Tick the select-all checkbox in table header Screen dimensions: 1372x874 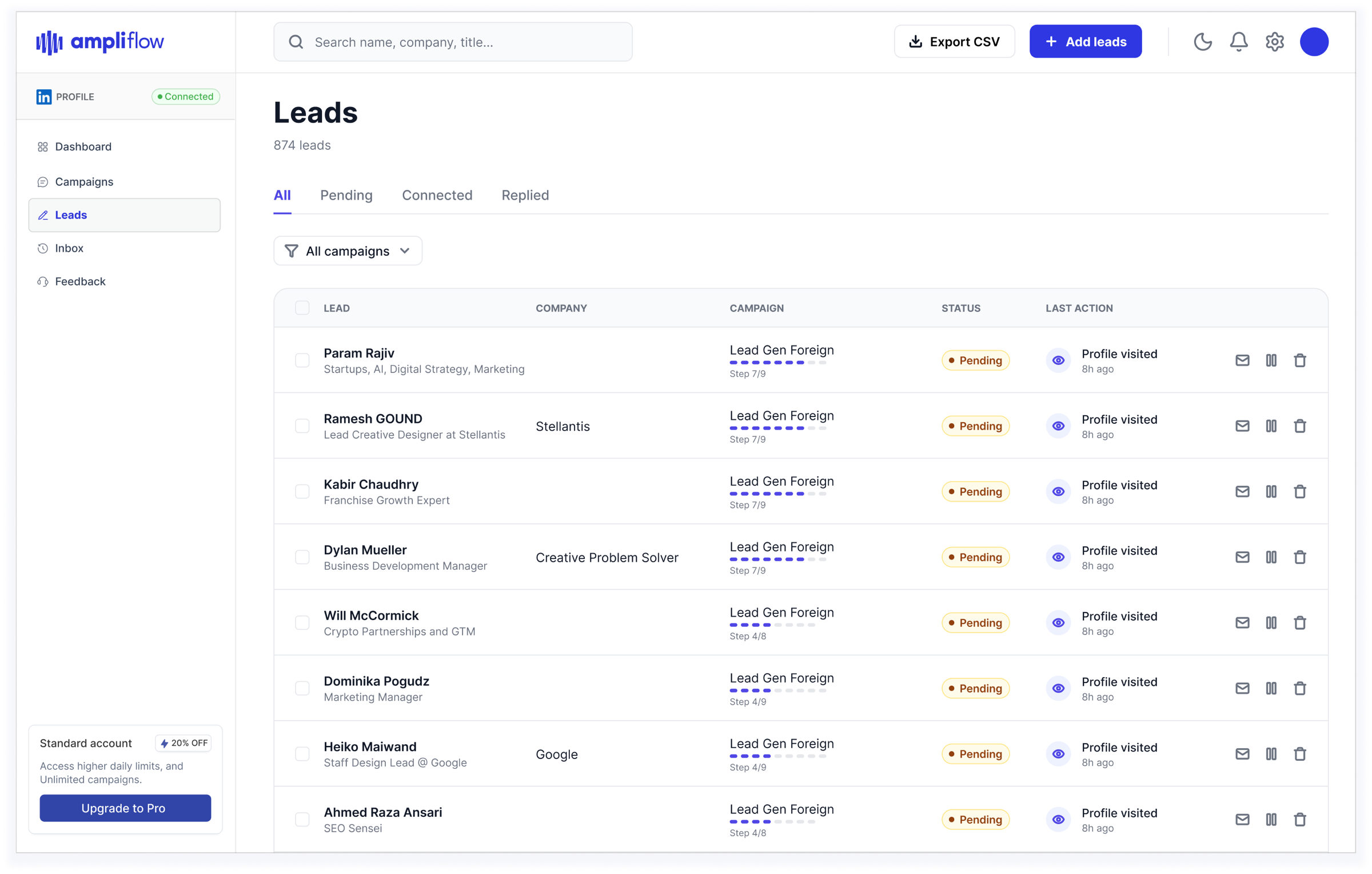pos(302,308)
